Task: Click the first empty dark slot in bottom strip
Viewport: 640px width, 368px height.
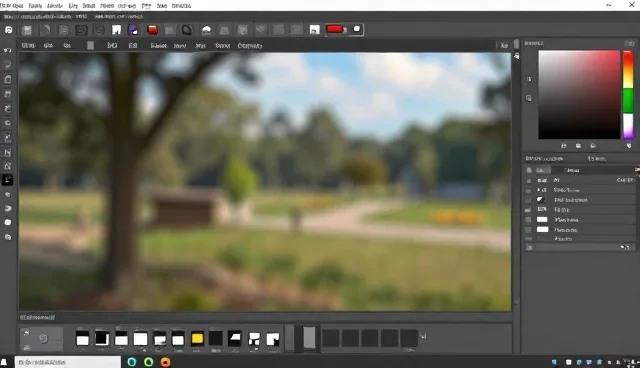Action: coord(331,338)
